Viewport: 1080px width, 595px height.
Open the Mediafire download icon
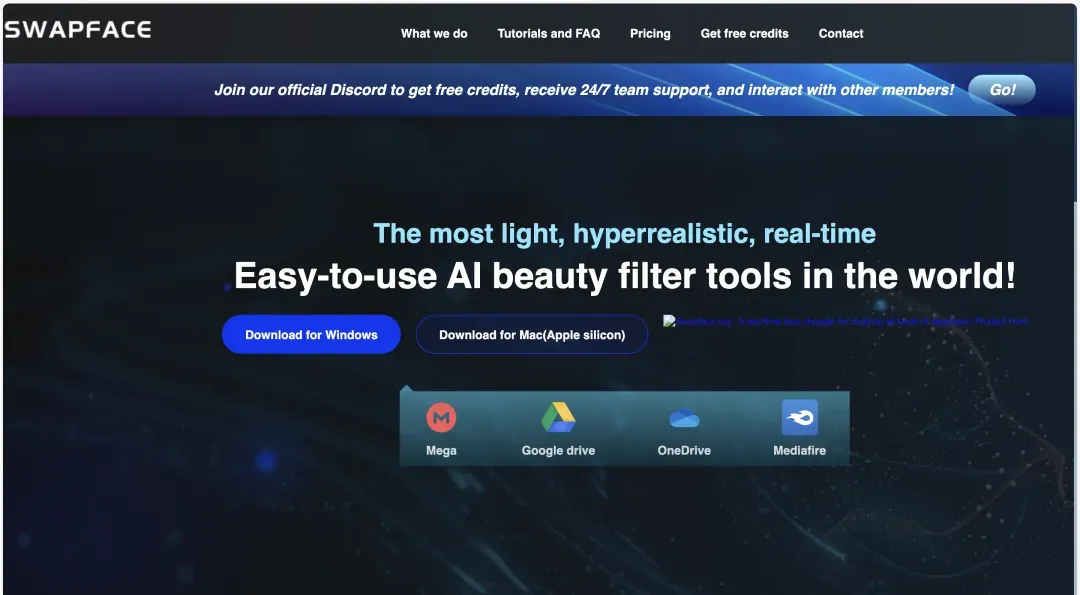click(799, 417)
